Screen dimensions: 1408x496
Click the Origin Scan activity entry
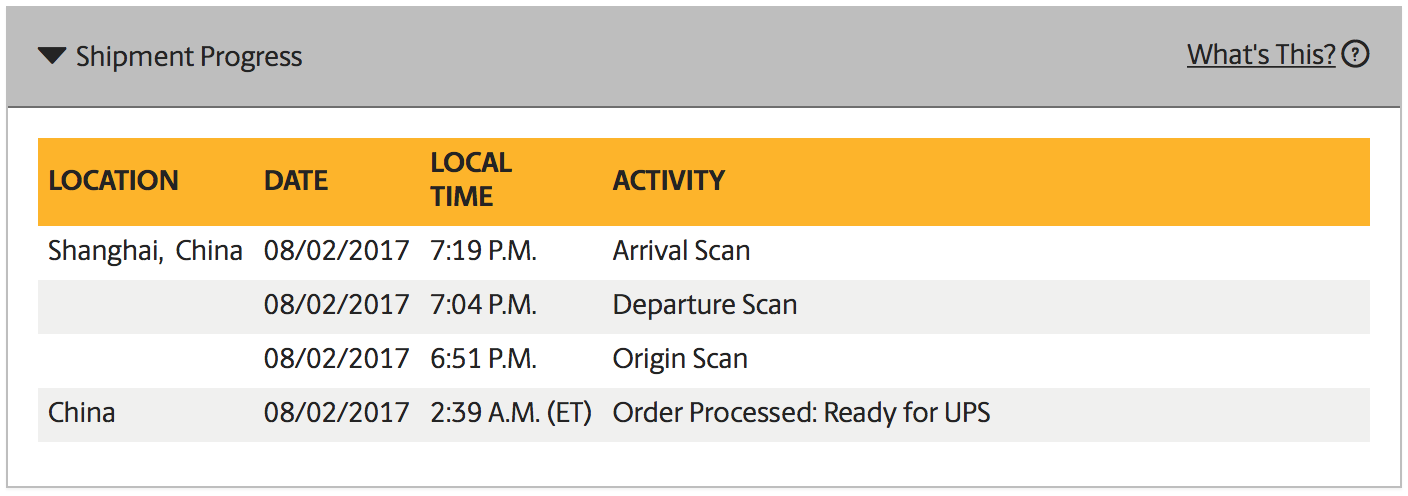[680, 359]
